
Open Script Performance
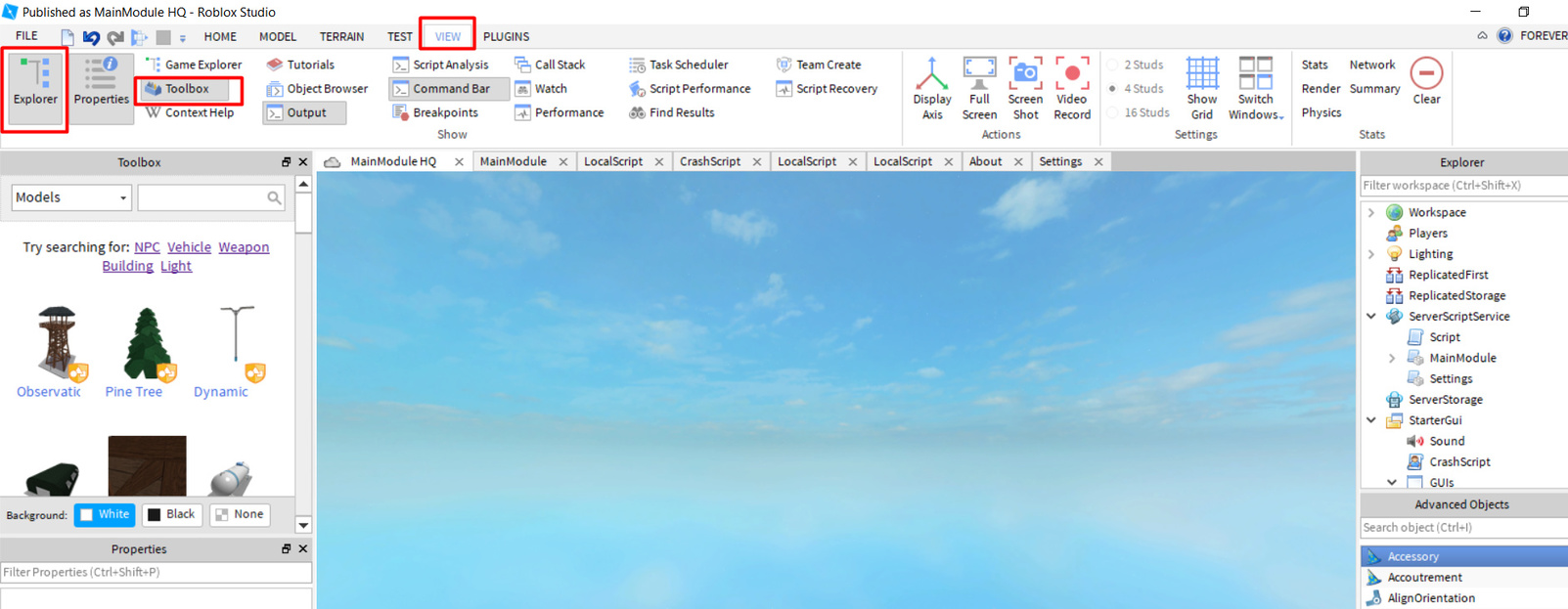pos(690,89)
